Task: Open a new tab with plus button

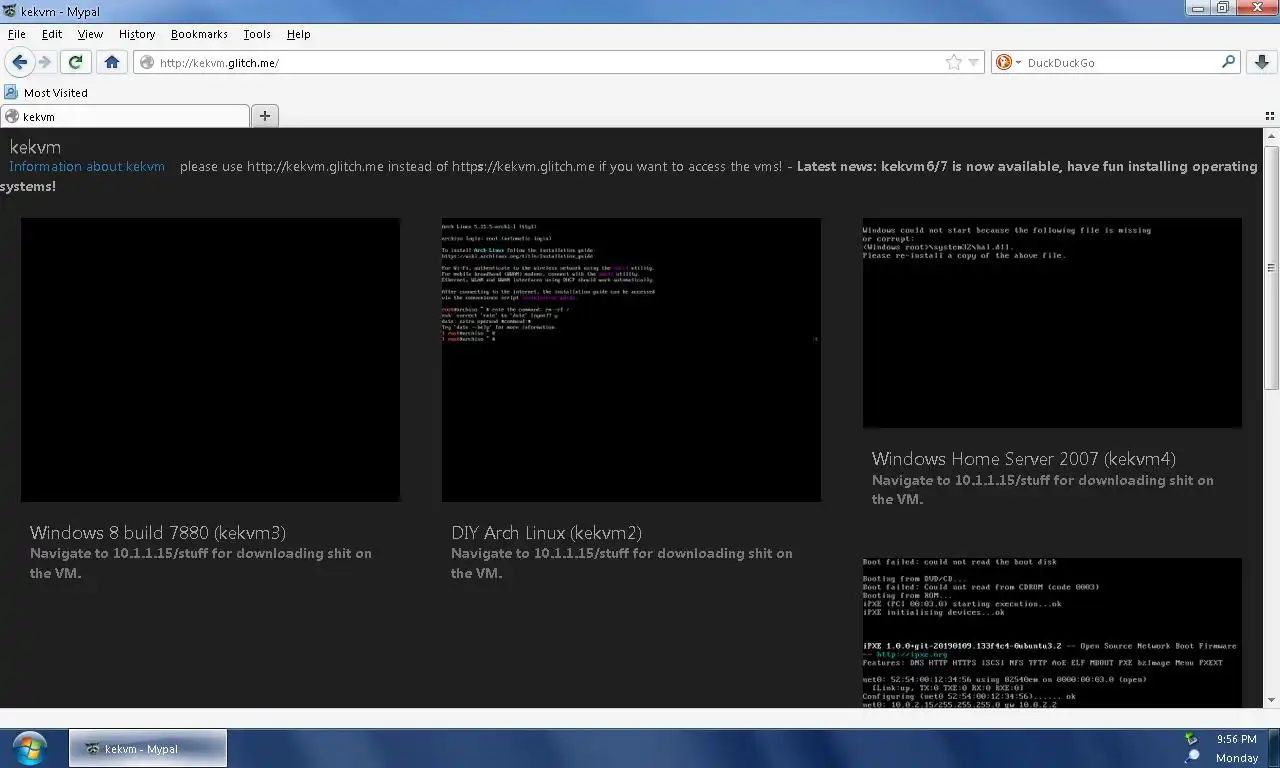Action: pyautogui.click(x=265, y=116)
